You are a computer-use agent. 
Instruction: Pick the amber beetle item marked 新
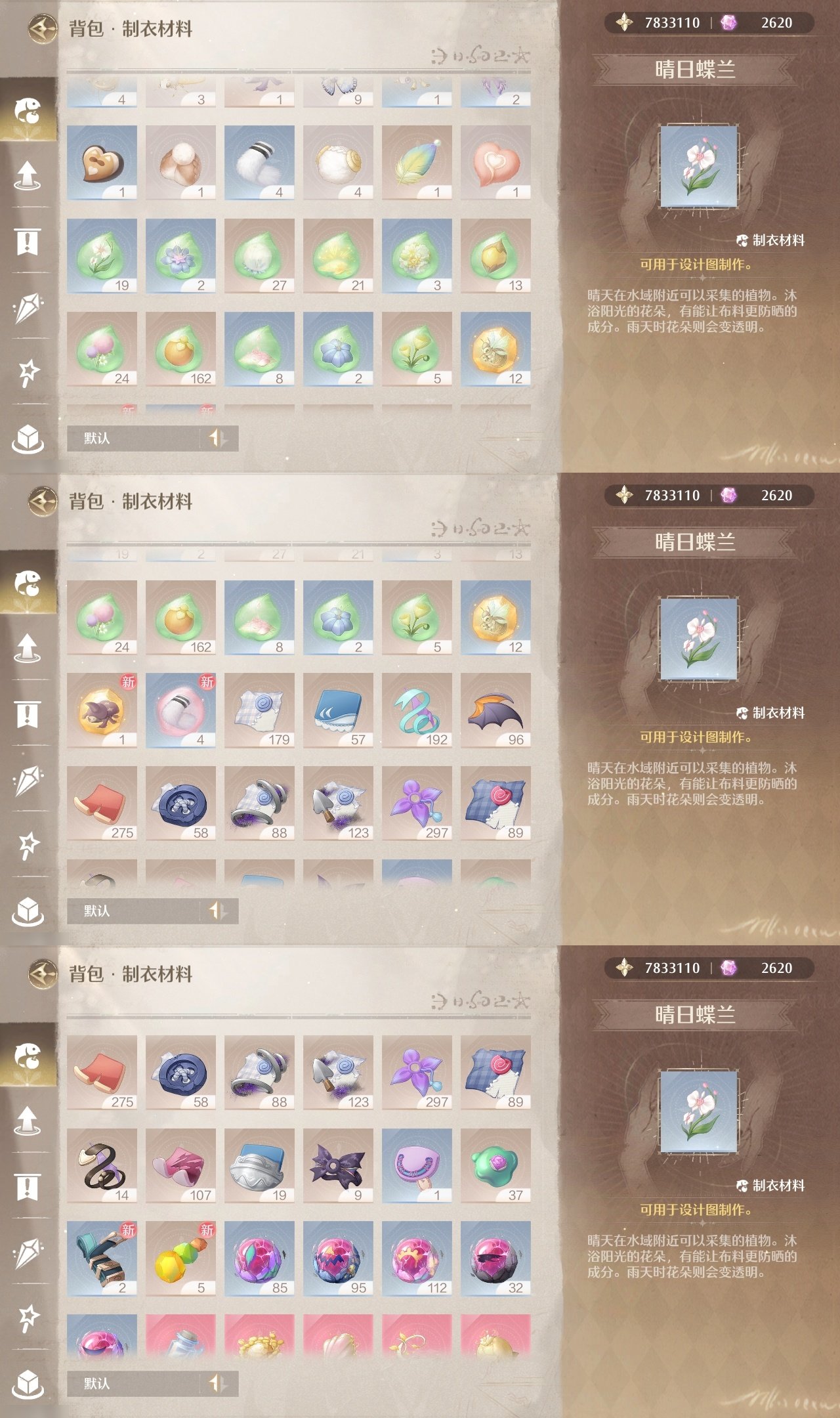[x=102, y=710]
